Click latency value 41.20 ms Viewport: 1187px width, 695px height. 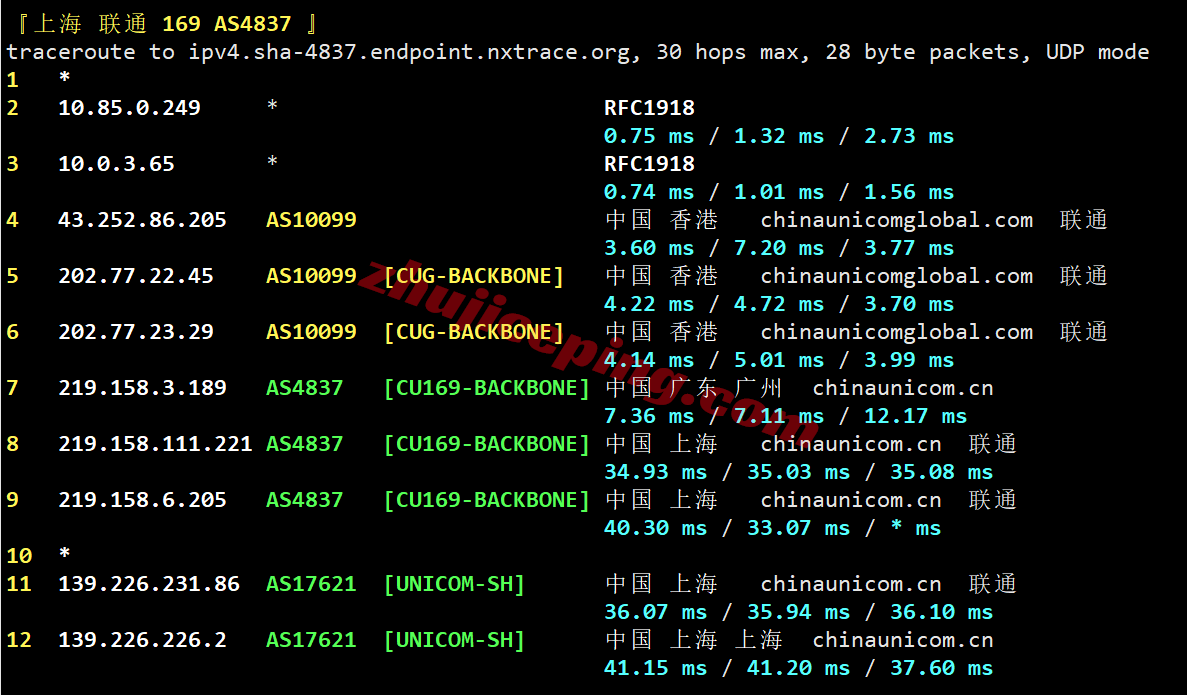[799, 669]
